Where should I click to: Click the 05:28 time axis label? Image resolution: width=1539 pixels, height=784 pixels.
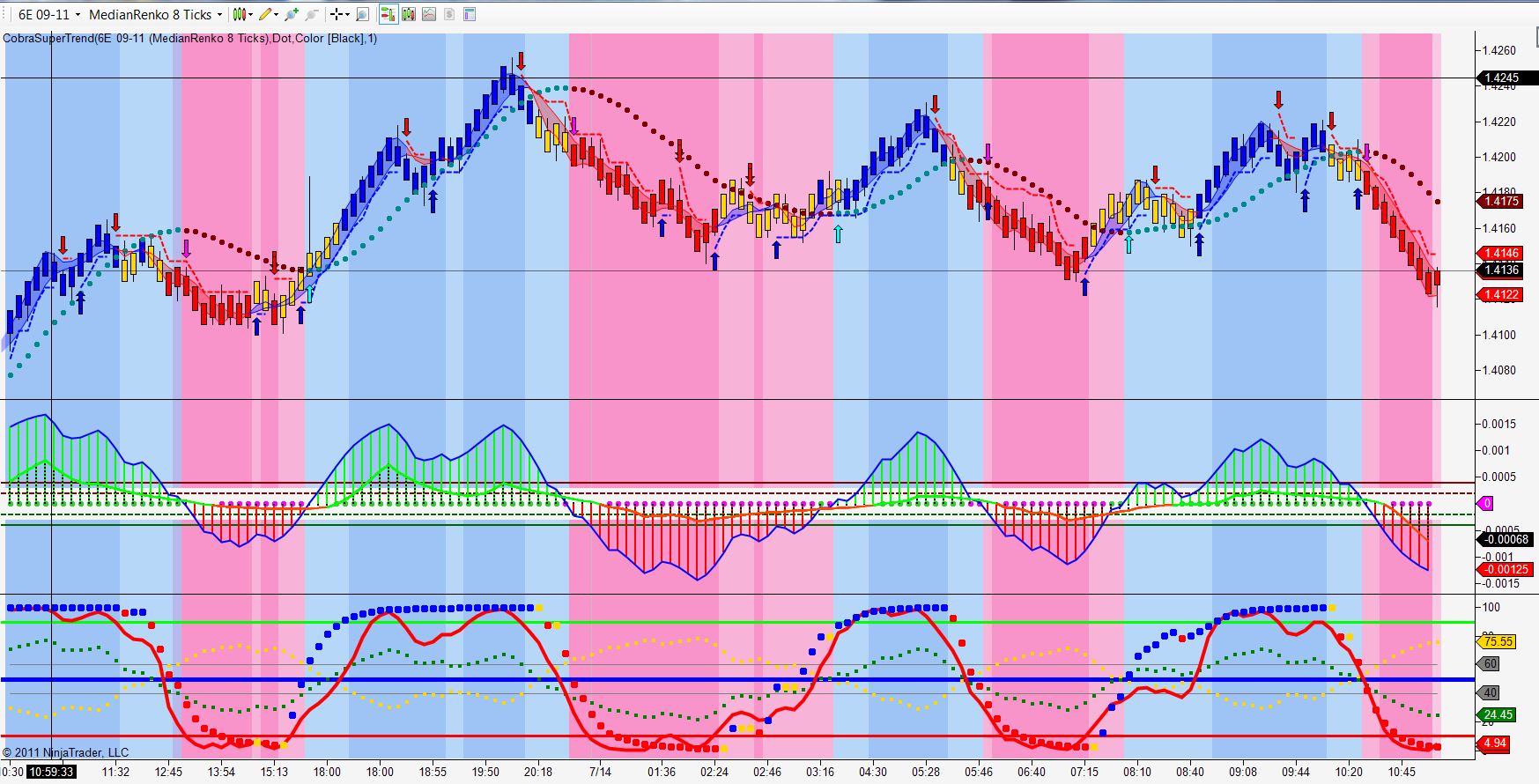926,772
